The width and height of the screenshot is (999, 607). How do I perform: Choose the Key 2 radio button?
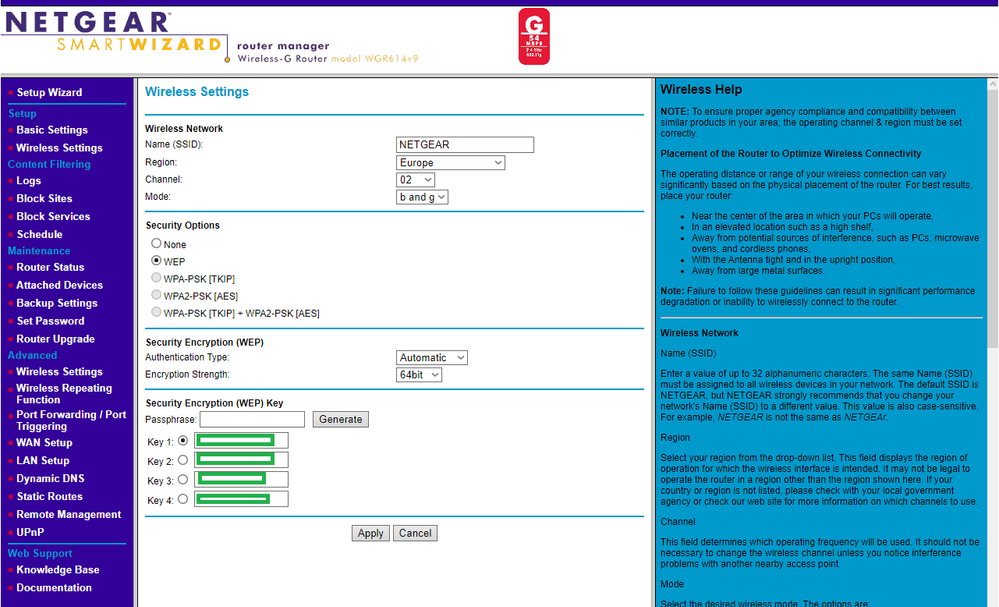click(x=182, y=461)
